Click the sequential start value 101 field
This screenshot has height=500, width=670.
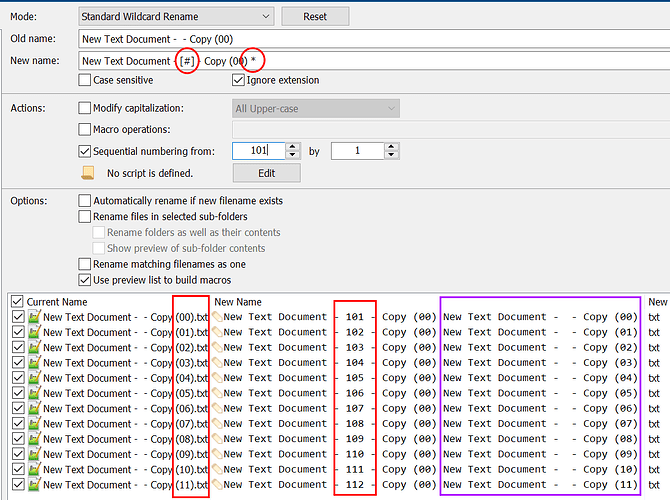[259, 151]
